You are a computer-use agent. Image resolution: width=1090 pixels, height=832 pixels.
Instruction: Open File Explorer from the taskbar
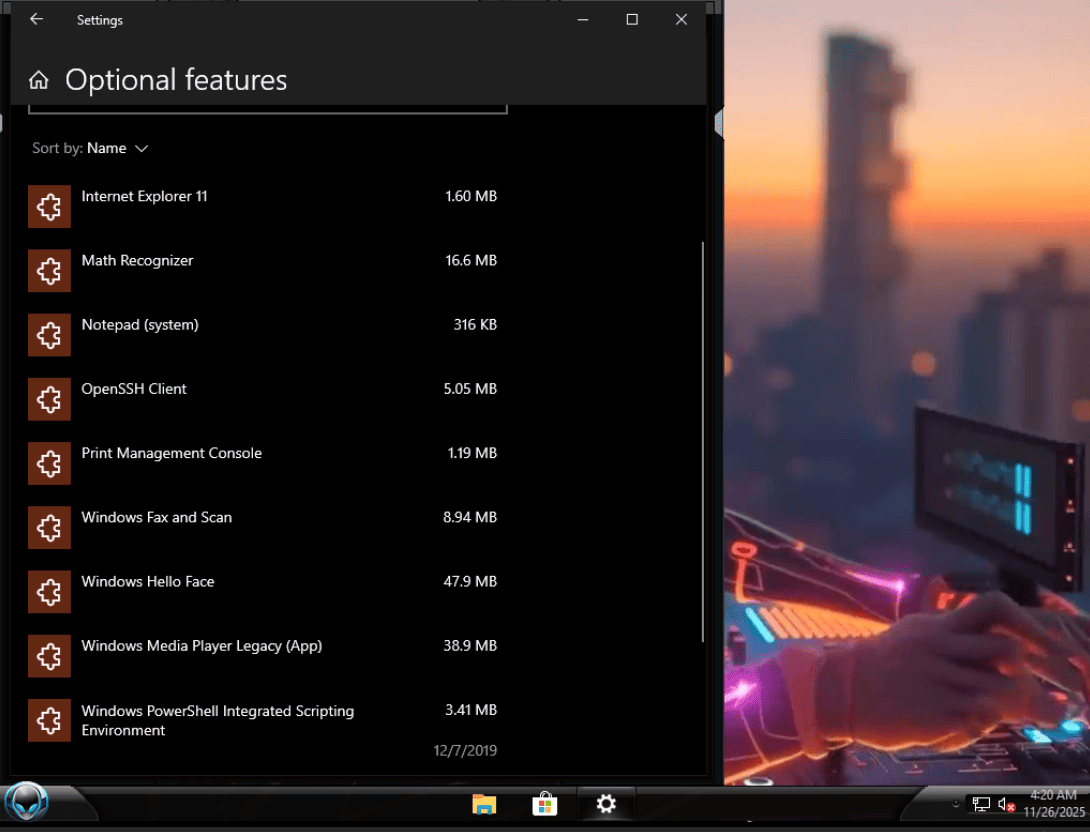click(484, 804)
